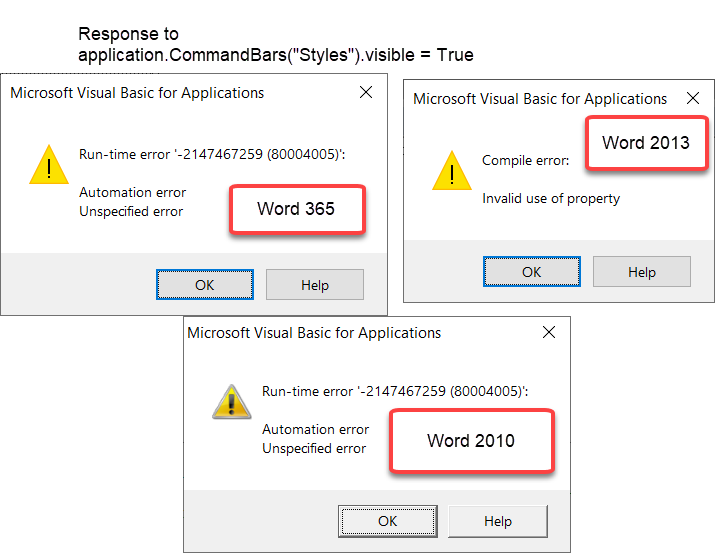Viewport: 715px width, 553px height.
Task: Click the Word 2010 dialog title bar text
Action: [x=314, y=333]
